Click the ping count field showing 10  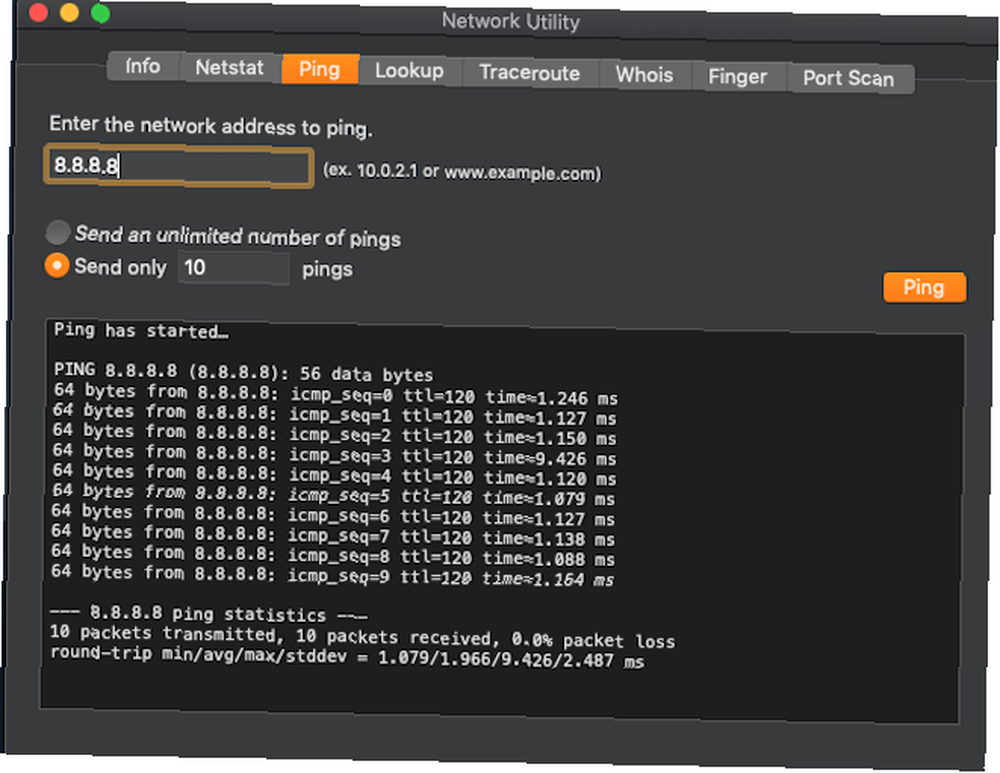coord(233,268)
